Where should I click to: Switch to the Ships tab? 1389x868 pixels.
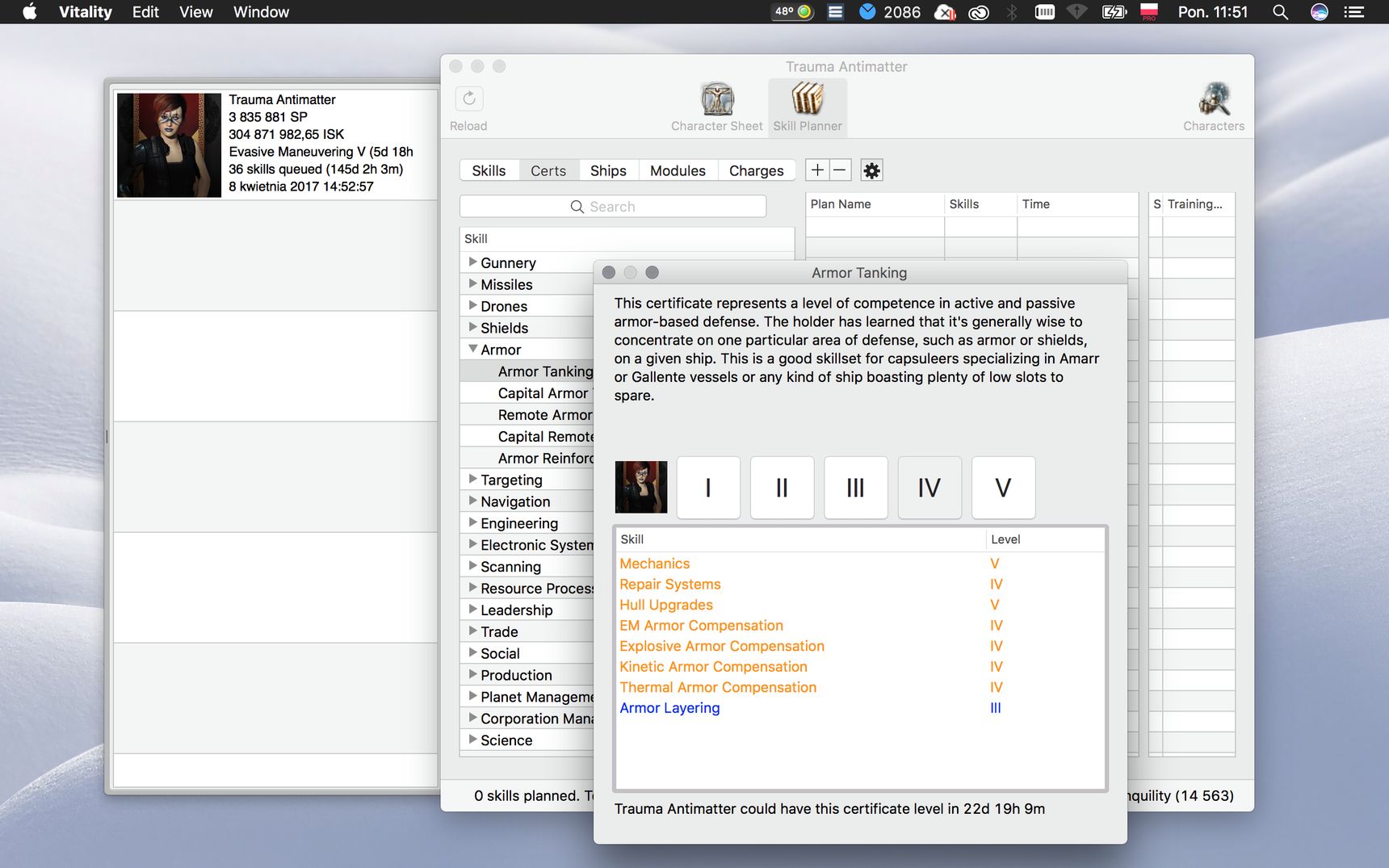(608, 170)
